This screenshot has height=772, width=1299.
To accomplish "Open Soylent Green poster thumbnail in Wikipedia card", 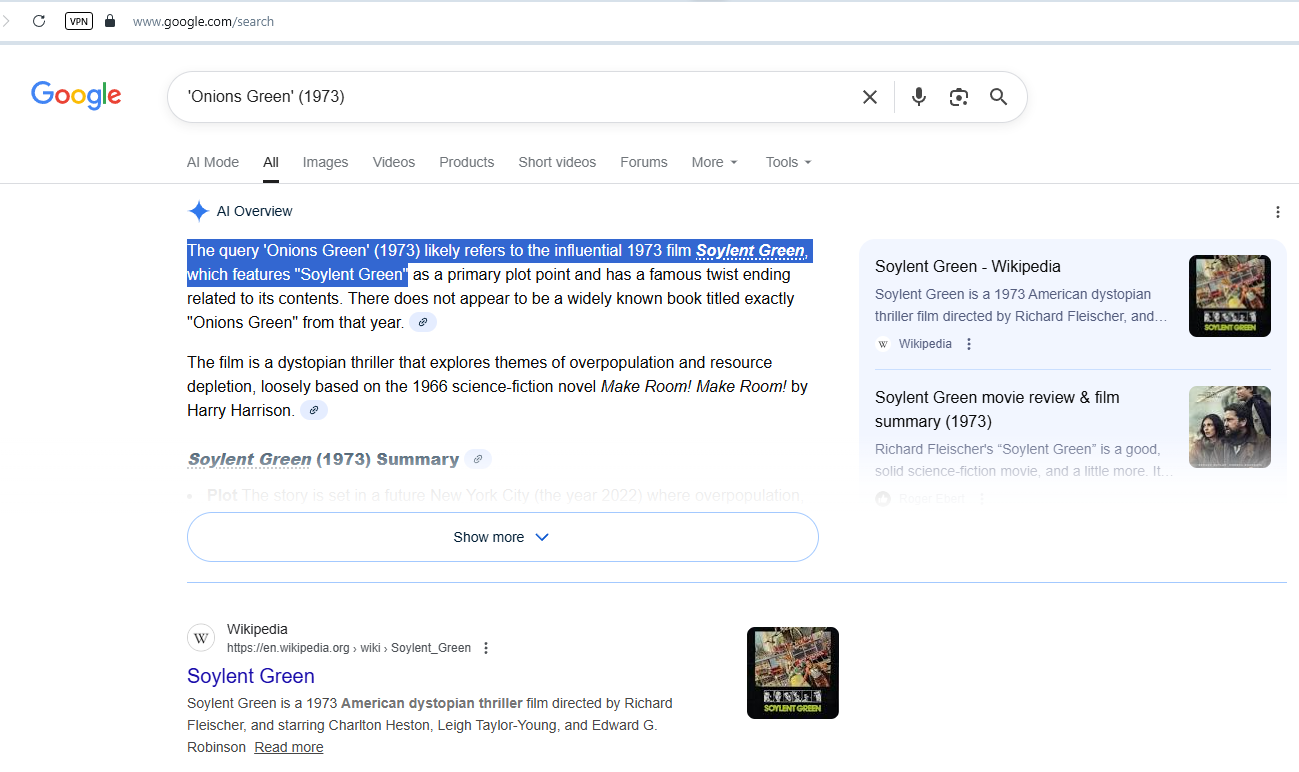I will (1230, 296).
